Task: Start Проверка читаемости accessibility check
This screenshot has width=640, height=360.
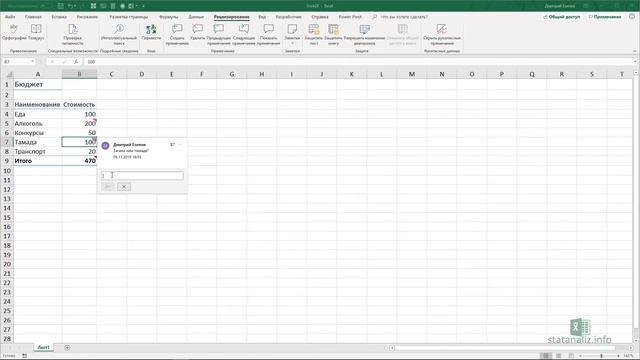Action: tap(73, 34)
